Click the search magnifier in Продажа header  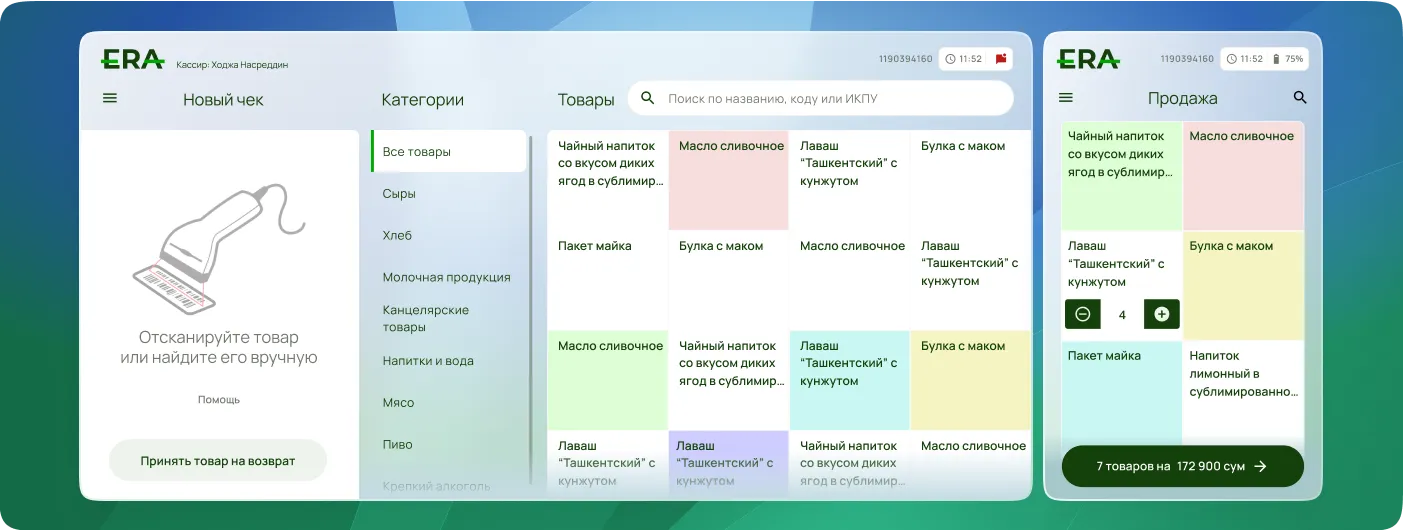coord(1300,98)
